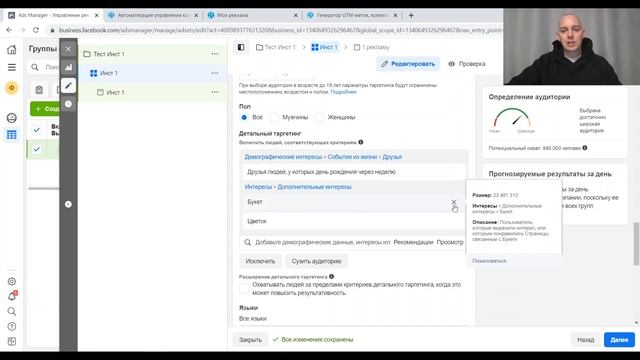Select gender radio Мужчины
The height and width of the screenshot is (360, 640).
tap(274, 118)
